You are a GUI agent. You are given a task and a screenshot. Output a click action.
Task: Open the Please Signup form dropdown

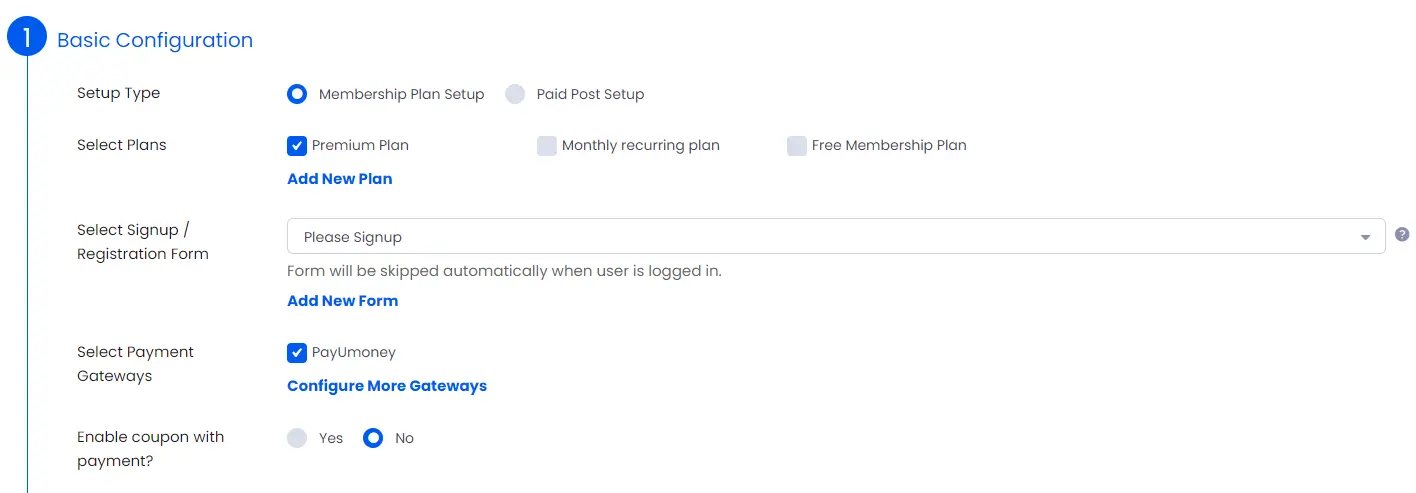coord(836,236)
